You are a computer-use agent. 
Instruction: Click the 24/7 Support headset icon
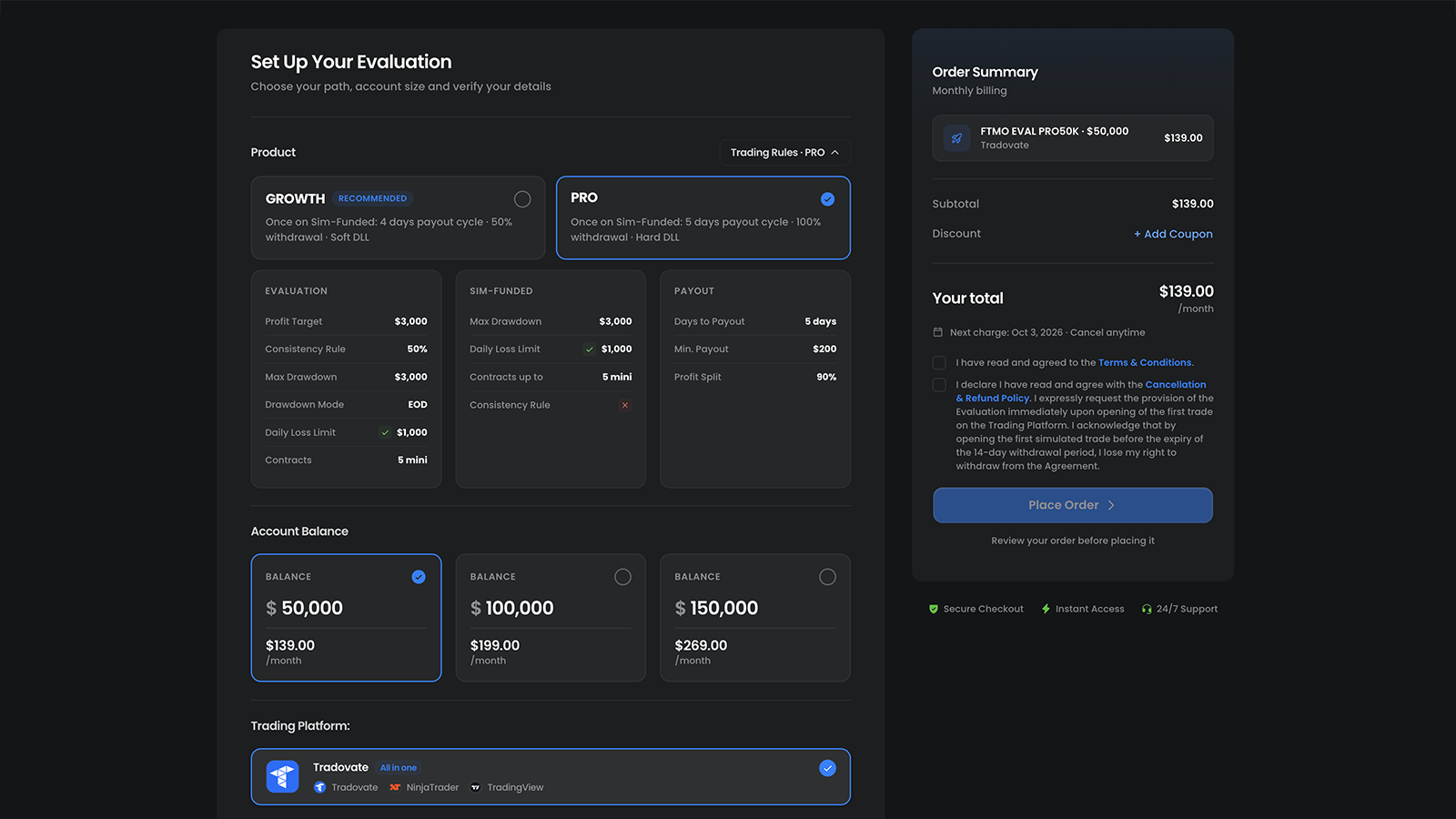click(x=1147, y=609)
